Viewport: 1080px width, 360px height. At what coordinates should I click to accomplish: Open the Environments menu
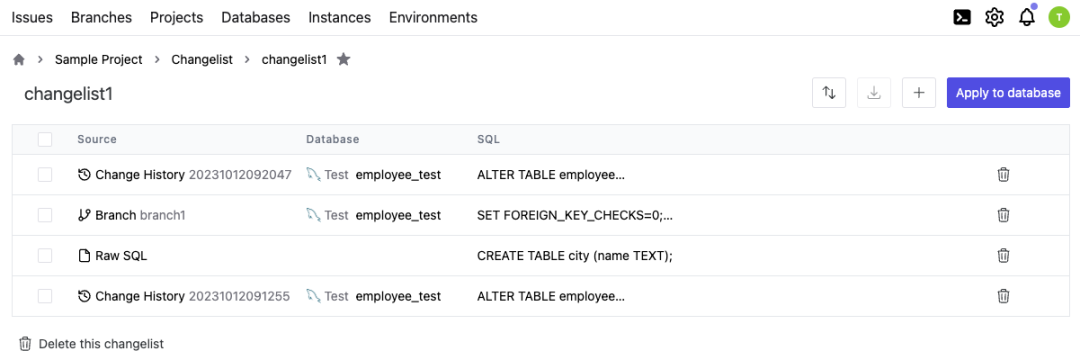tap(433, 18)
